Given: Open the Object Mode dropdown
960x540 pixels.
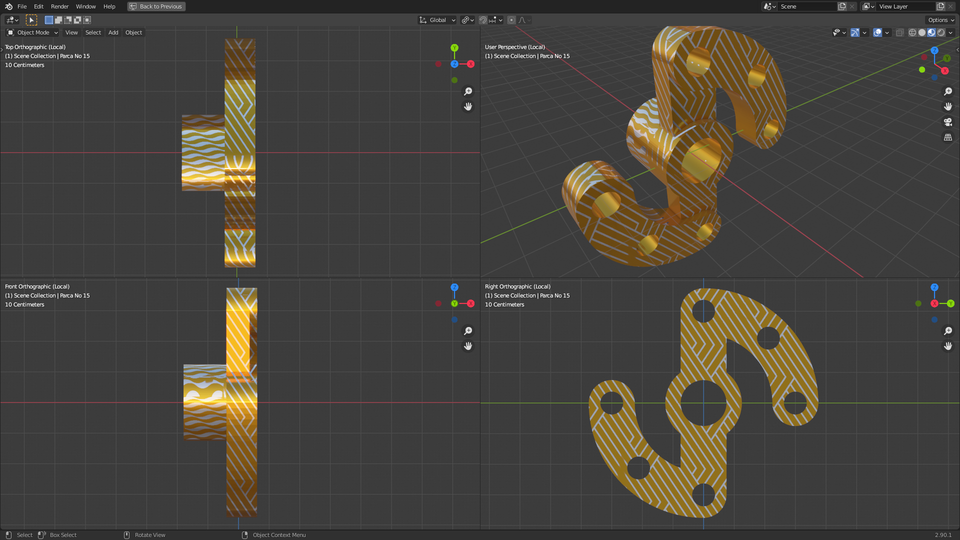Looking at the screenshot, I should (x=32, y=32).
